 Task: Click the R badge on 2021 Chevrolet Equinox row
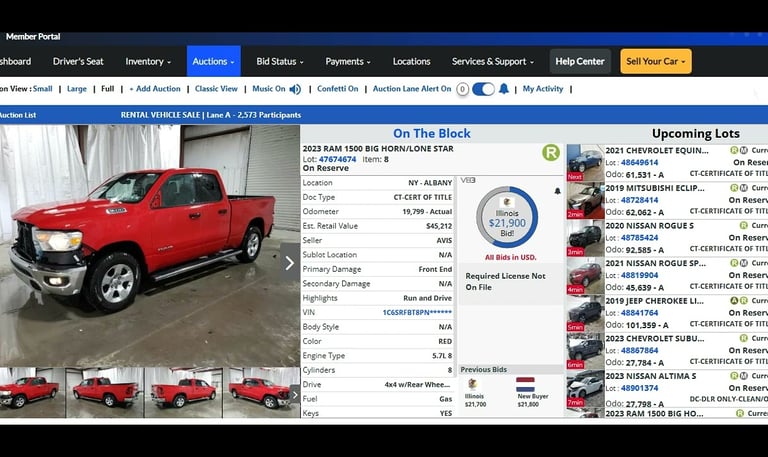point(734,150)
